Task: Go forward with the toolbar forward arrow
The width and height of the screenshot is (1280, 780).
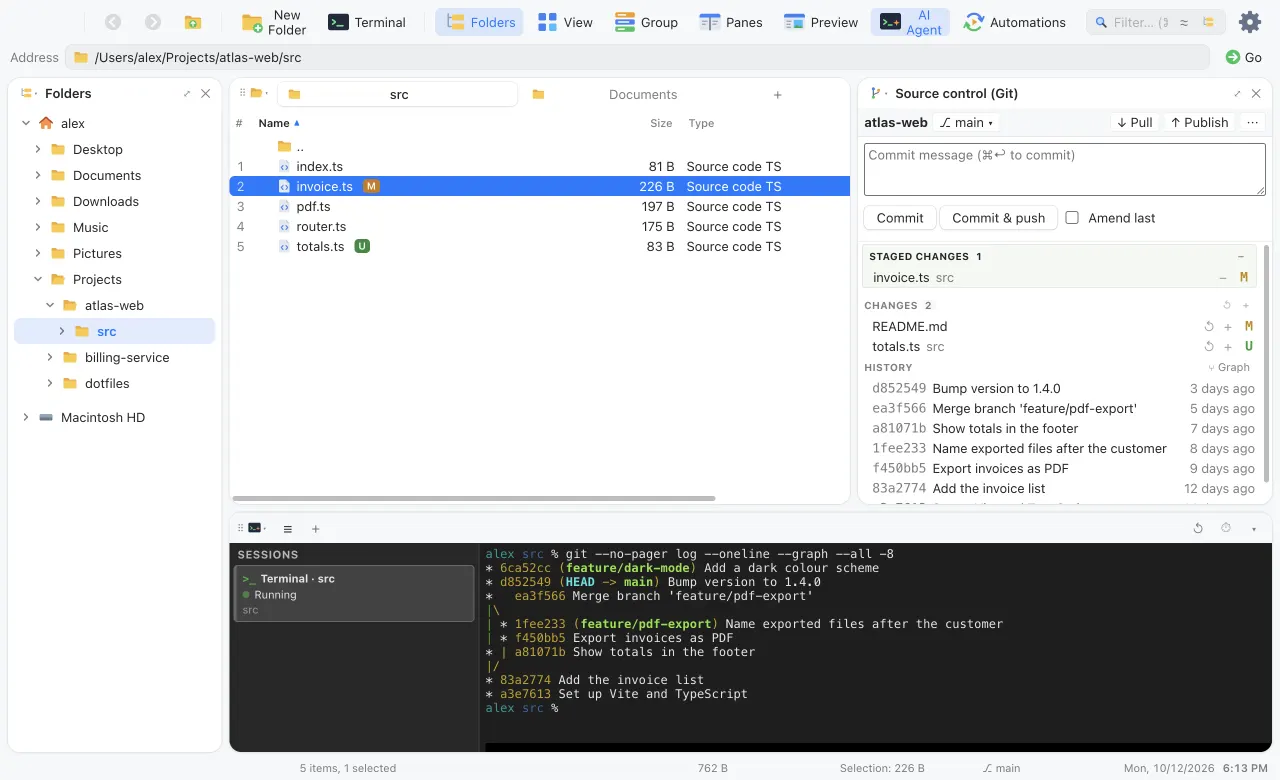Action: (x=153, y=22)
